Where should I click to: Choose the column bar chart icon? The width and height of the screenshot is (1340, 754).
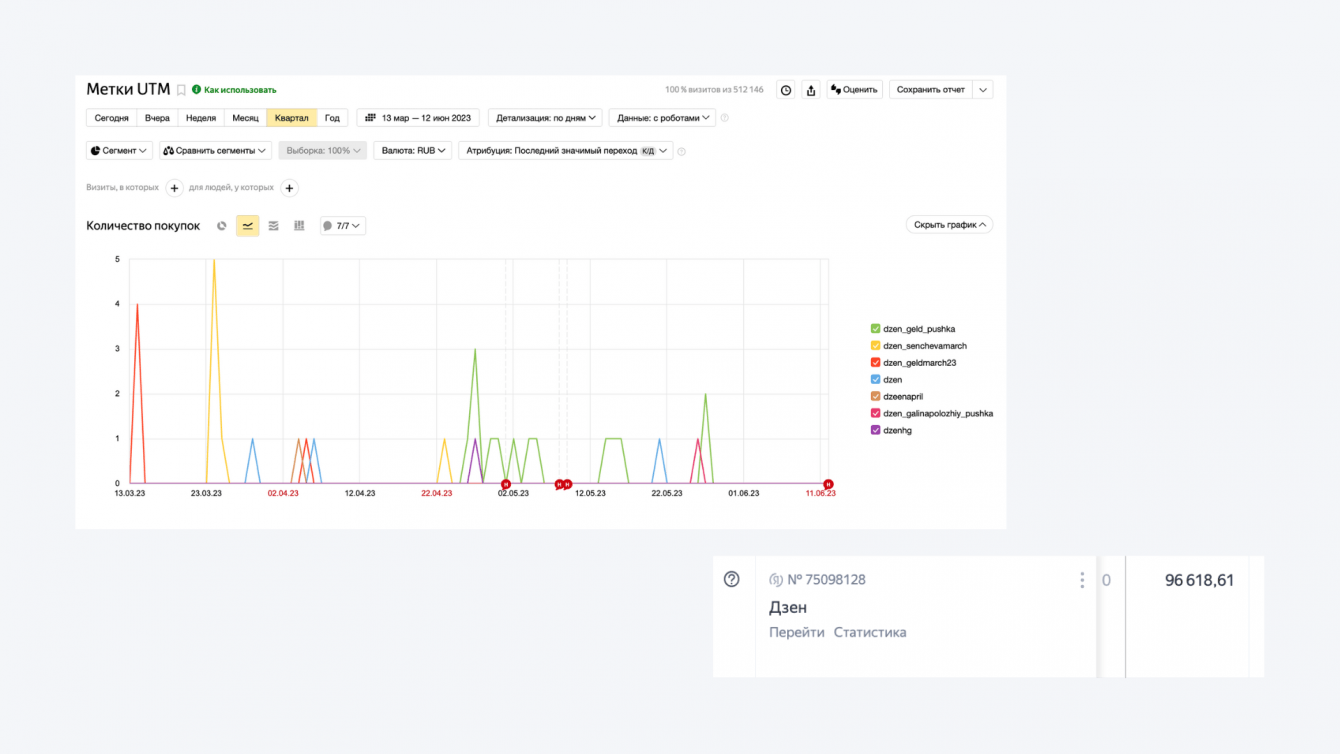(x=299, y=226)
